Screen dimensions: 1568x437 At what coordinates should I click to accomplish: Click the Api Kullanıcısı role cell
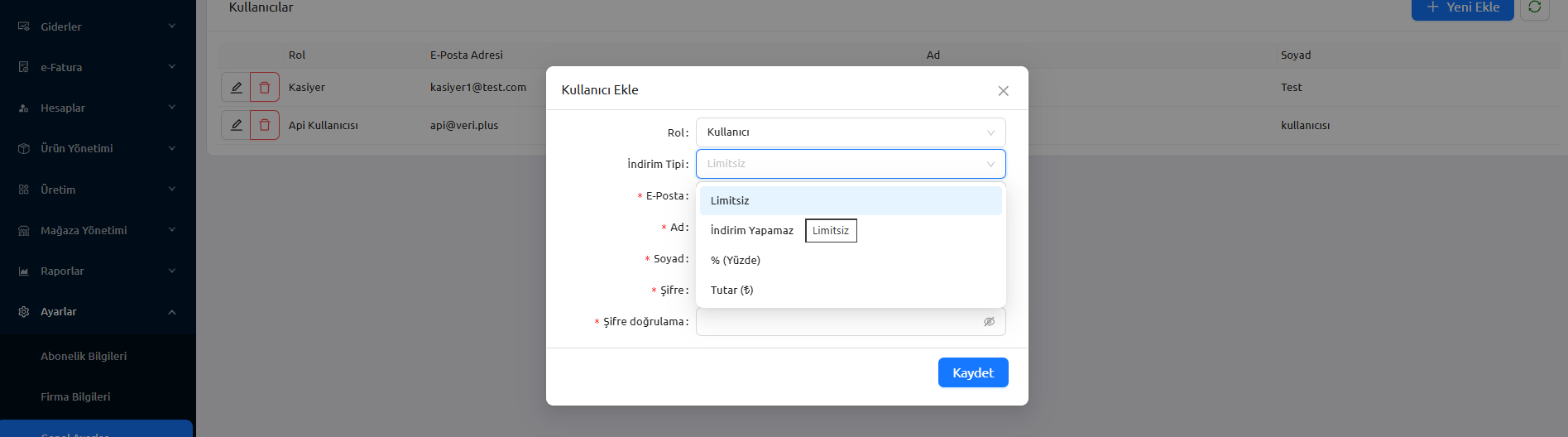324,125
